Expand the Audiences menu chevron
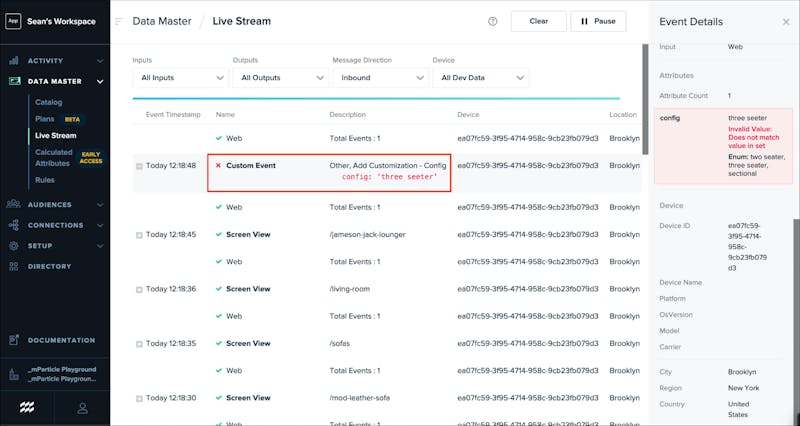 [x=100, y=205]
